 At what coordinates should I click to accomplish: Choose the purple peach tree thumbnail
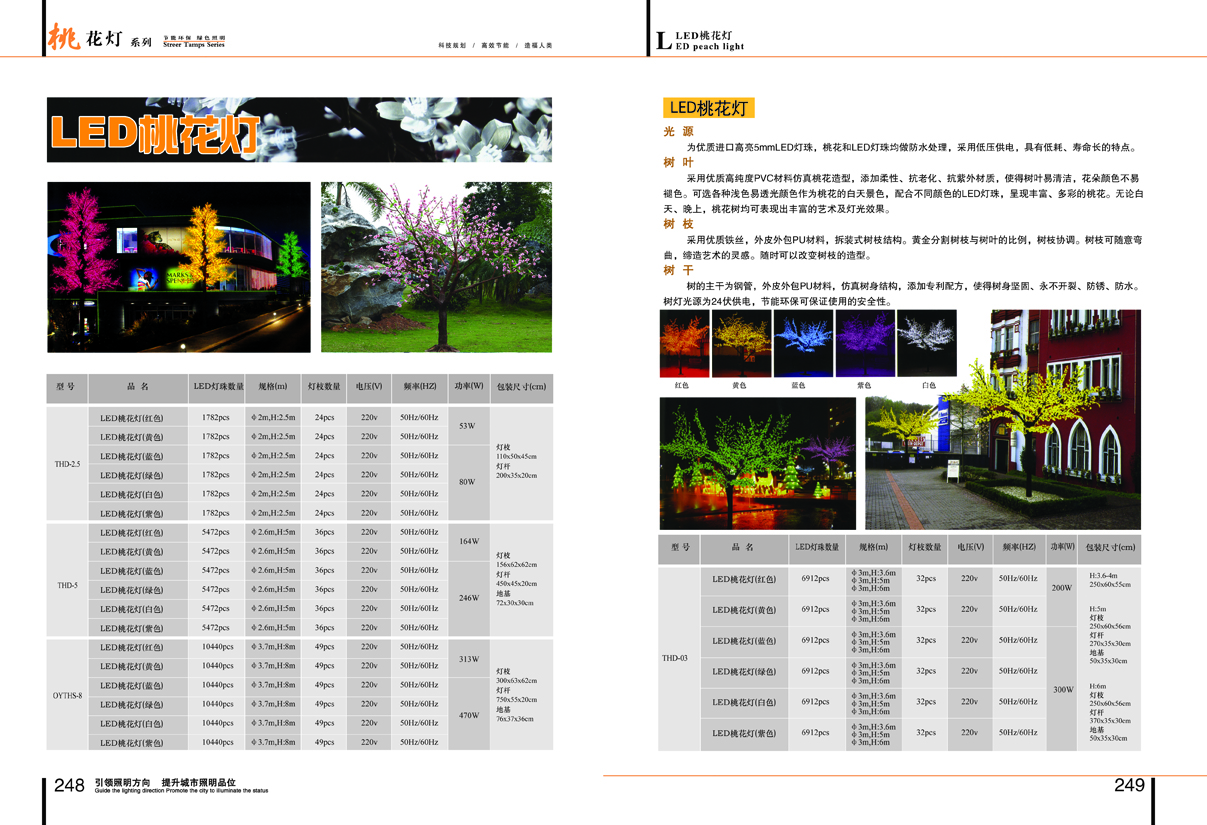click(x=865, y=343)
